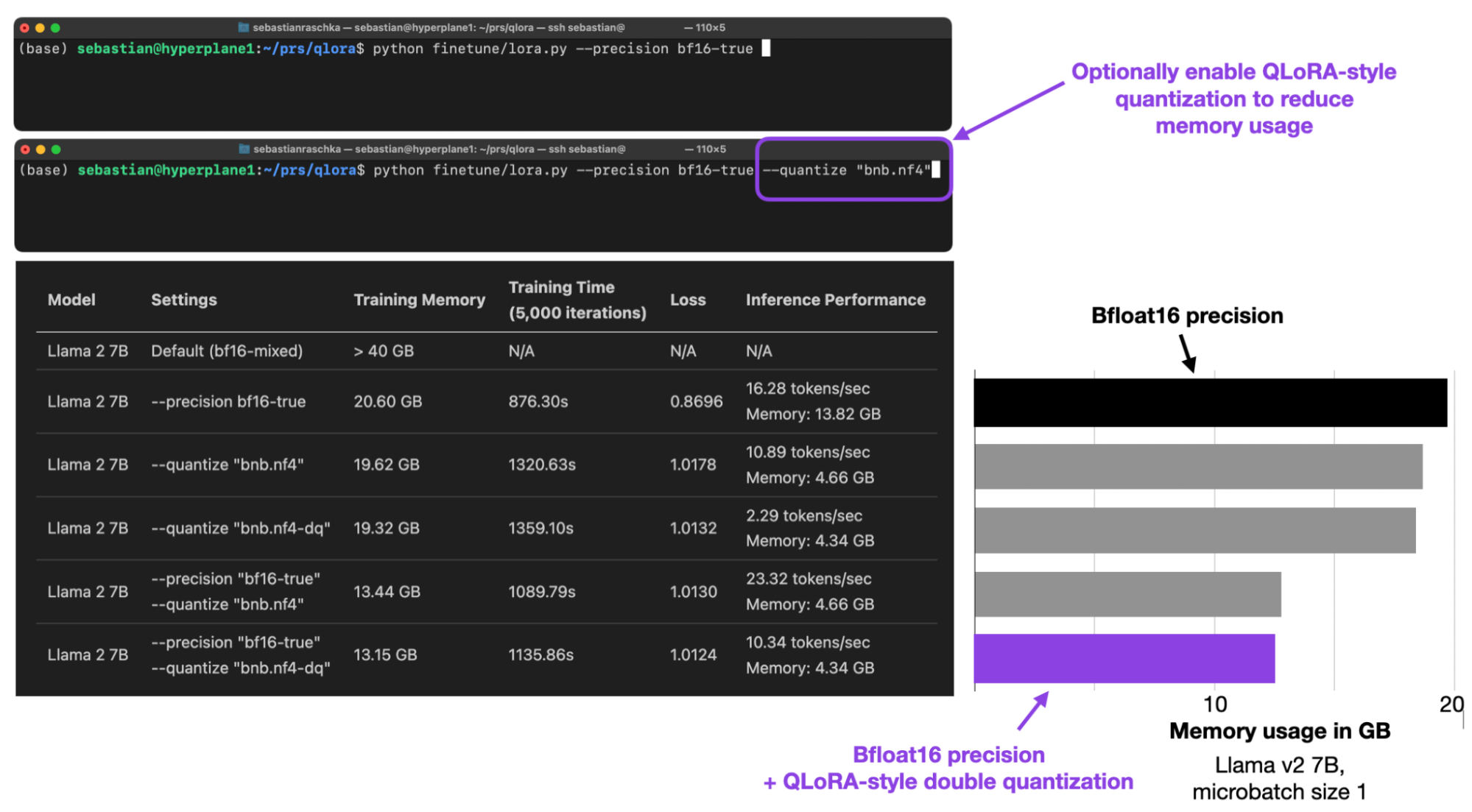Click the second gray bar in chart
The height and width of the screenshot is (812, 1472).
[x=1194, y=530]
